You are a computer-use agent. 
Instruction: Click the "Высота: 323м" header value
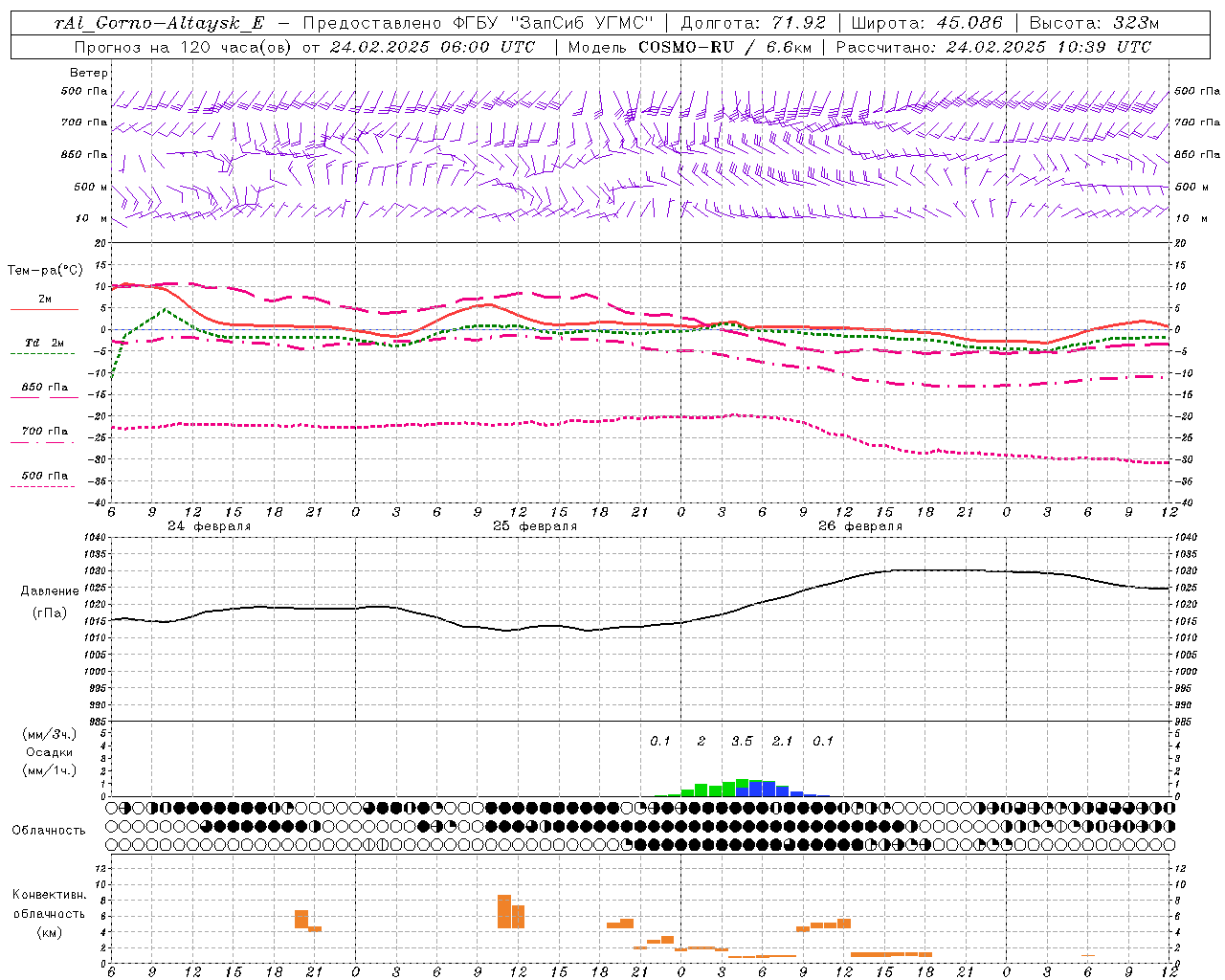pos(1094,23)
